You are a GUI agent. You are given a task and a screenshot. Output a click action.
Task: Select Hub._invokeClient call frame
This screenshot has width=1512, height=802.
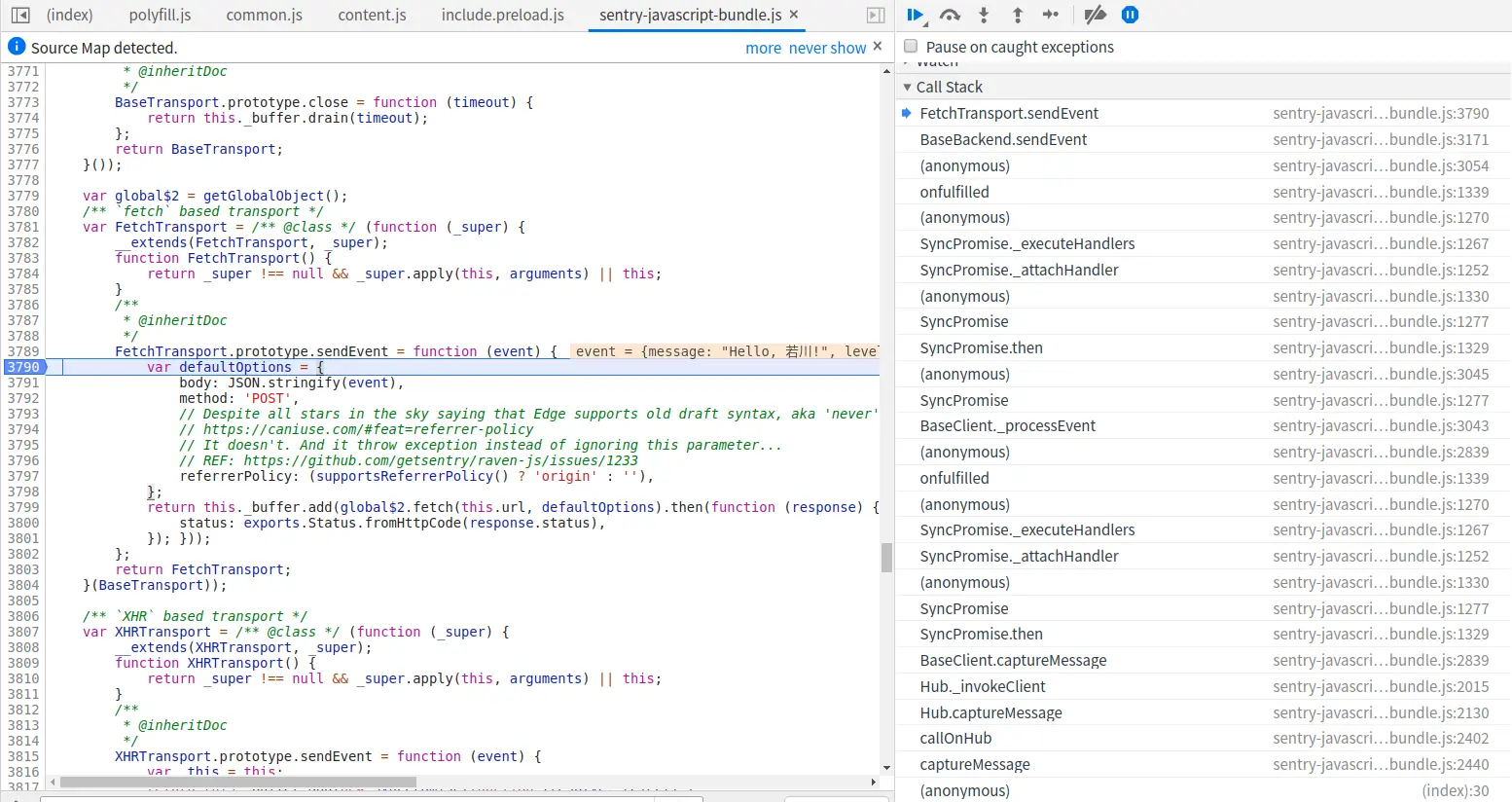tap(1204, 686)
